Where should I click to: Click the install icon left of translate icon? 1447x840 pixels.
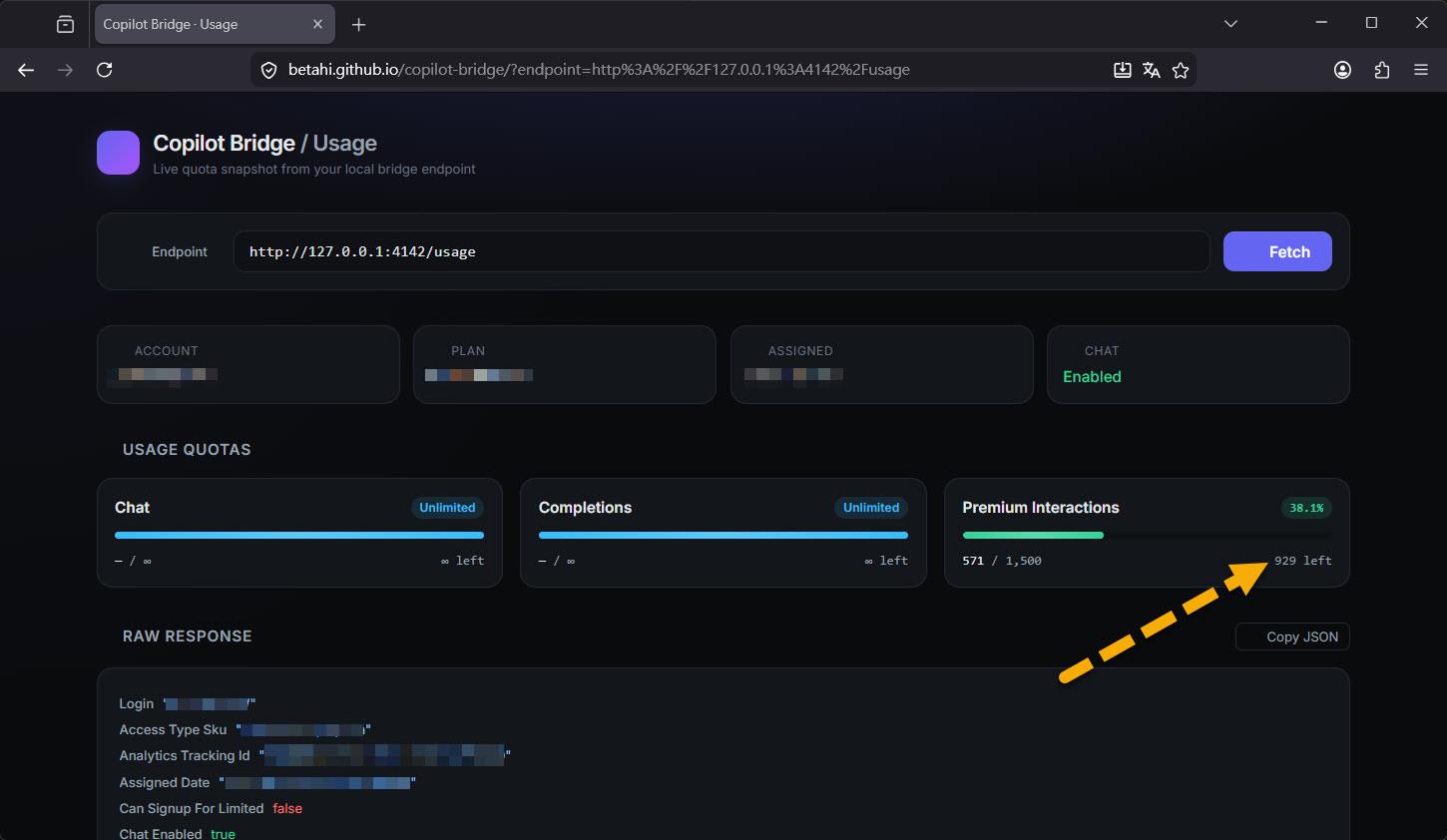(1123, 70)
